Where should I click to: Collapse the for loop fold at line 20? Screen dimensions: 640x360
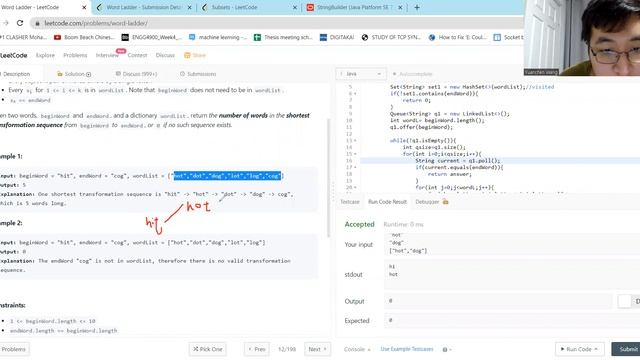(x=355, y=188)
